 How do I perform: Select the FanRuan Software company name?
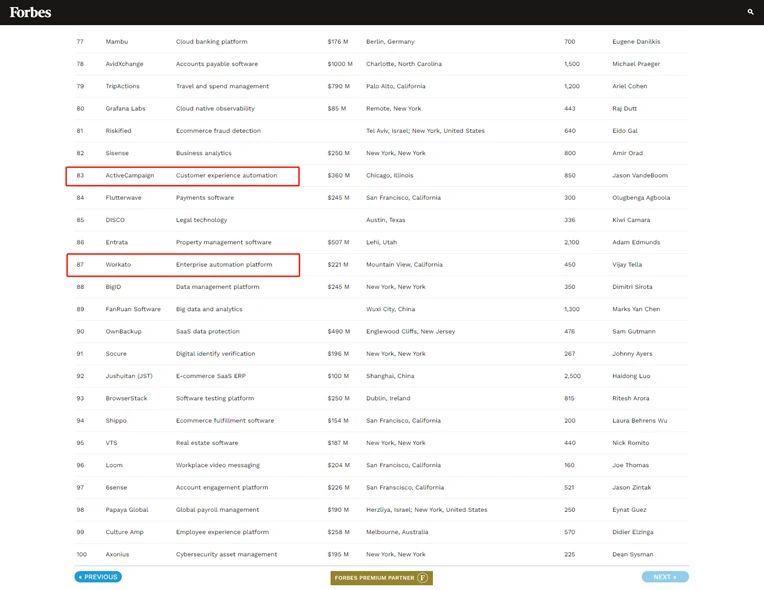(x=133, y=309)
